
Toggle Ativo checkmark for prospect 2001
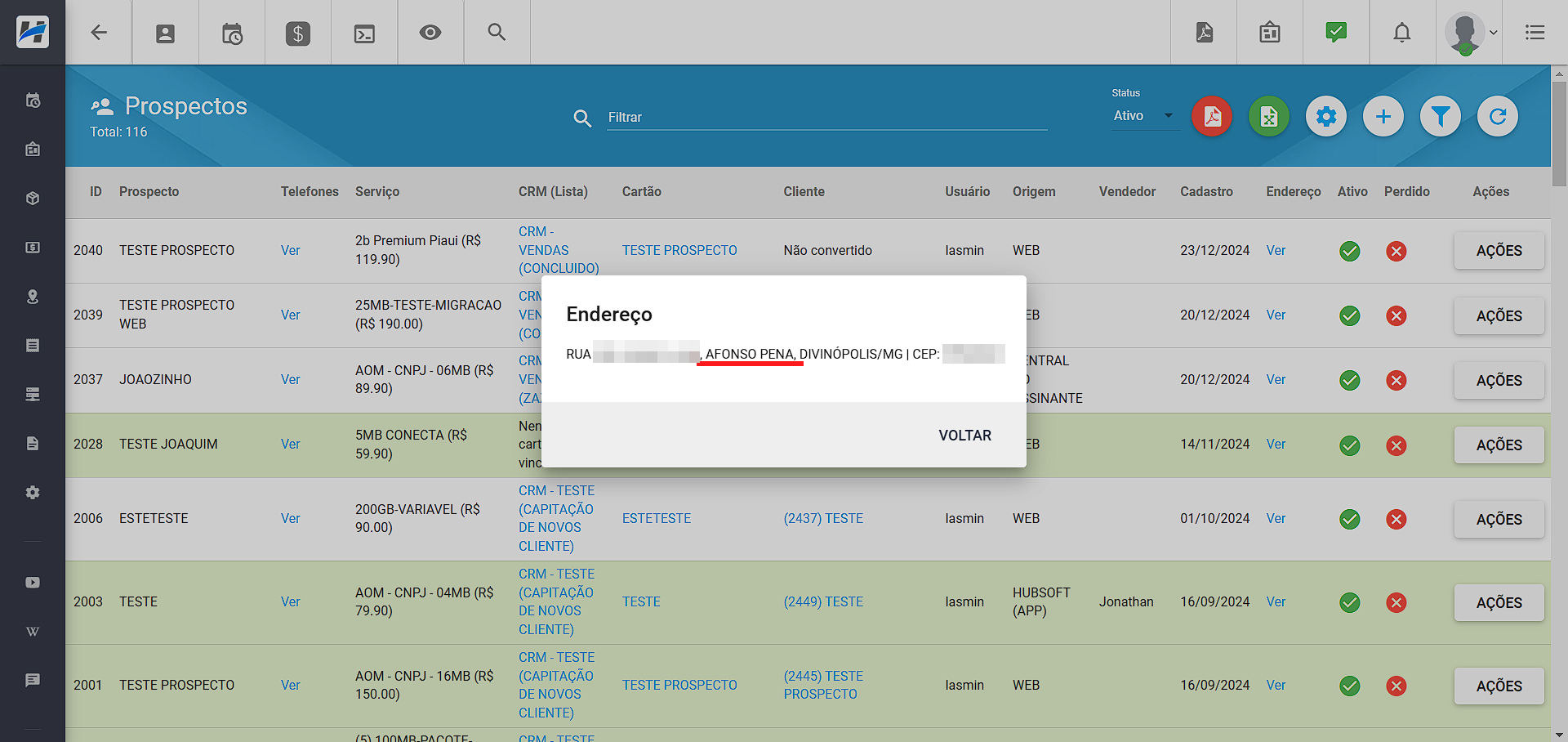(x=1350, y=686)
